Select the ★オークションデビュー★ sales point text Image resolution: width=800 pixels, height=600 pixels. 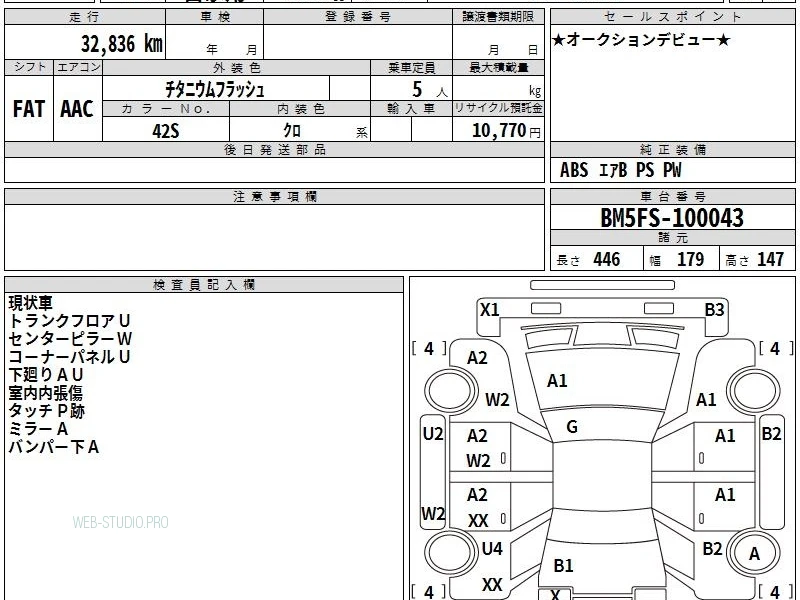(x=641, y=40)
